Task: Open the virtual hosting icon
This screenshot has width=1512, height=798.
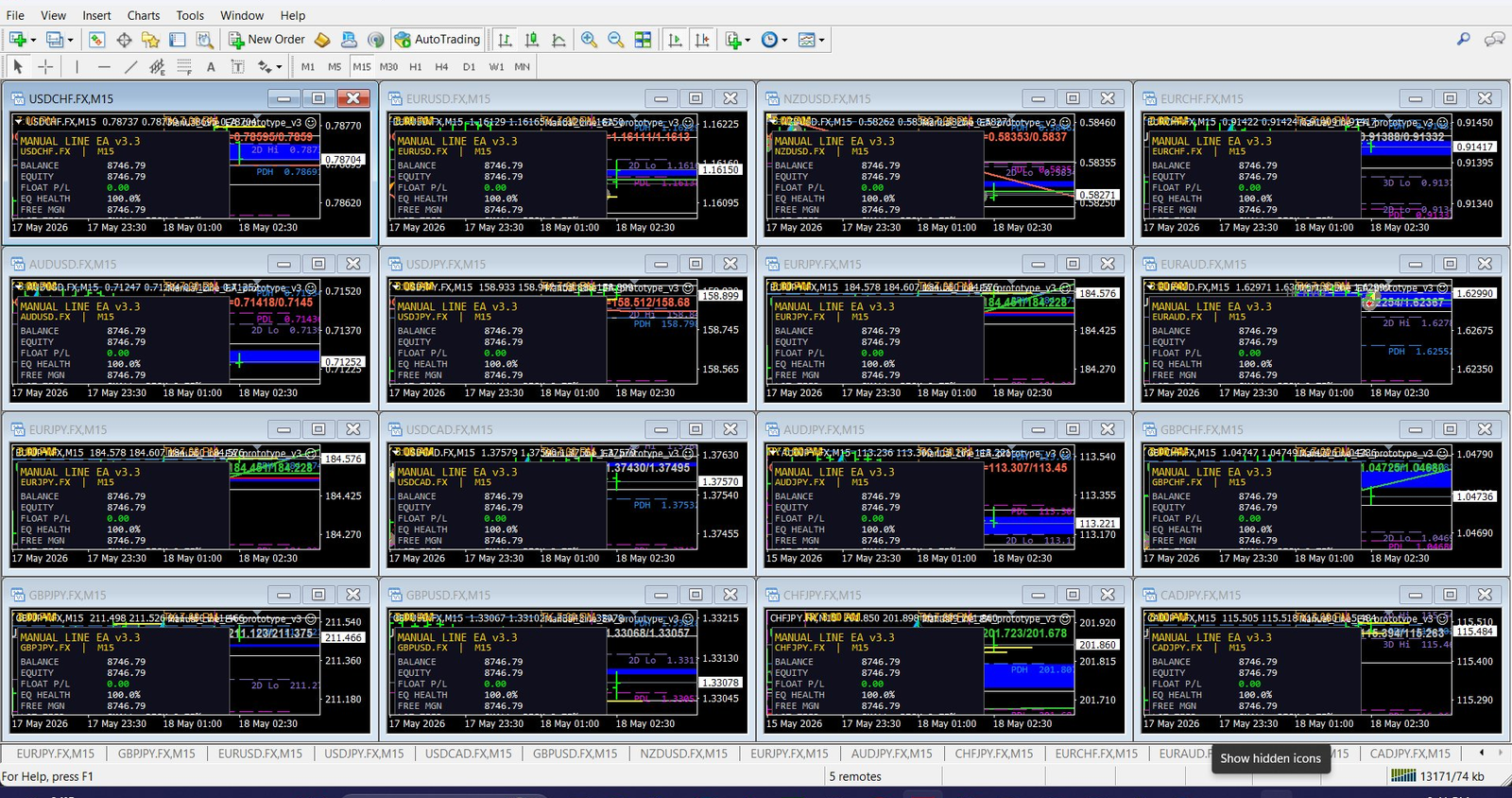Action: pyautogui.click(x=349, y=40)
